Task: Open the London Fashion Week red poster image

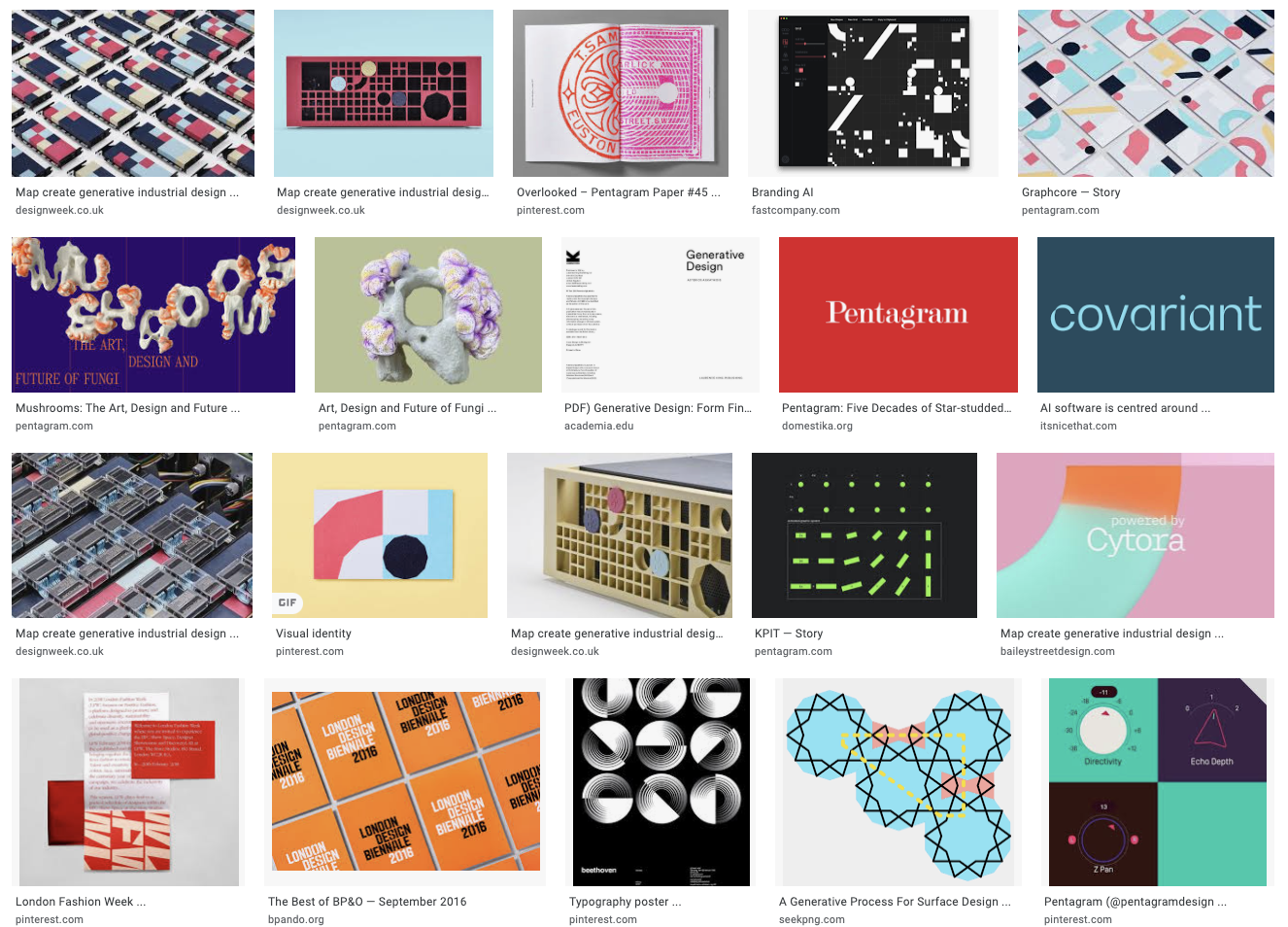Action: pos(129,782)
